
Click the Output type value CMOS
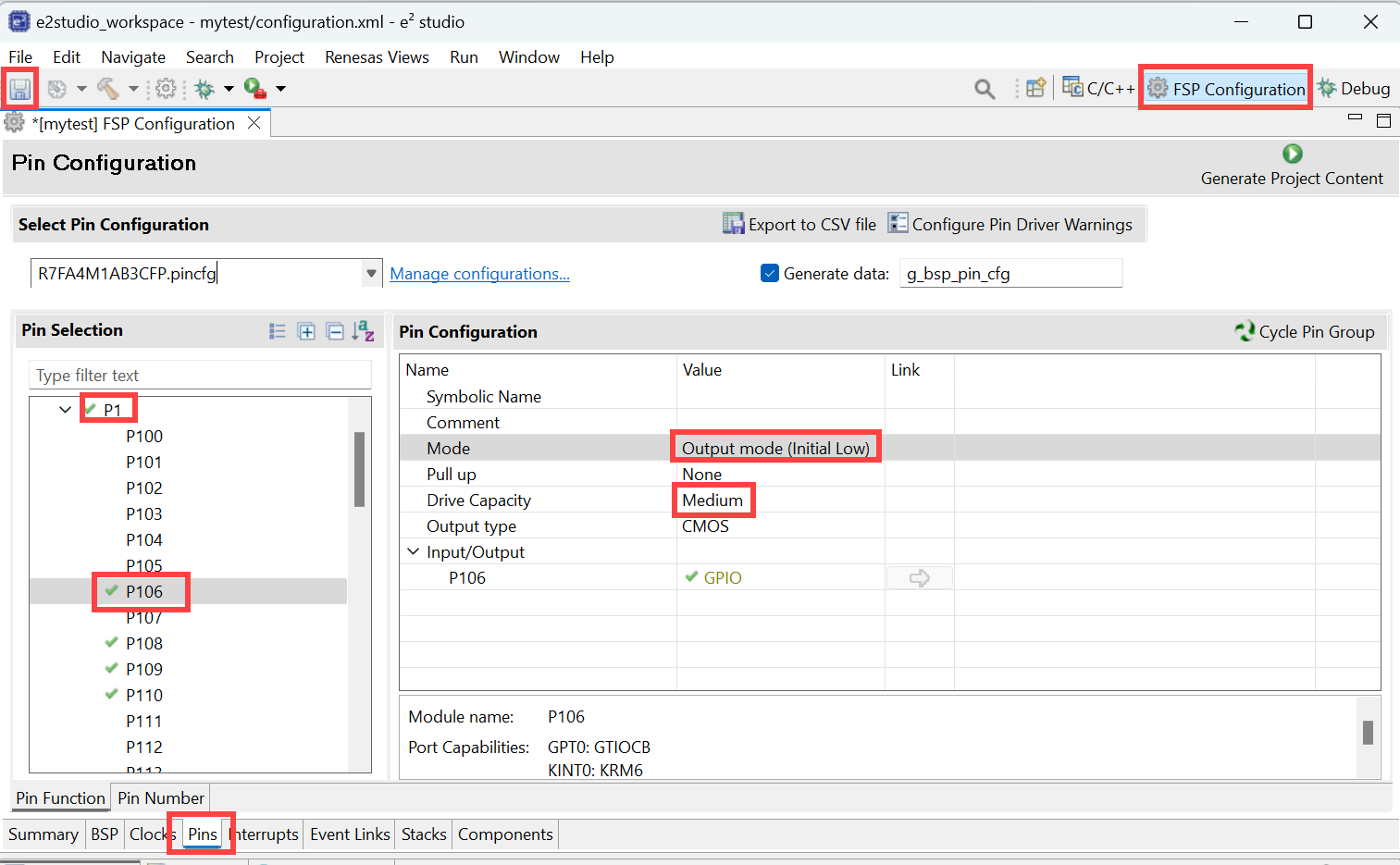click(x=705, y=525)
